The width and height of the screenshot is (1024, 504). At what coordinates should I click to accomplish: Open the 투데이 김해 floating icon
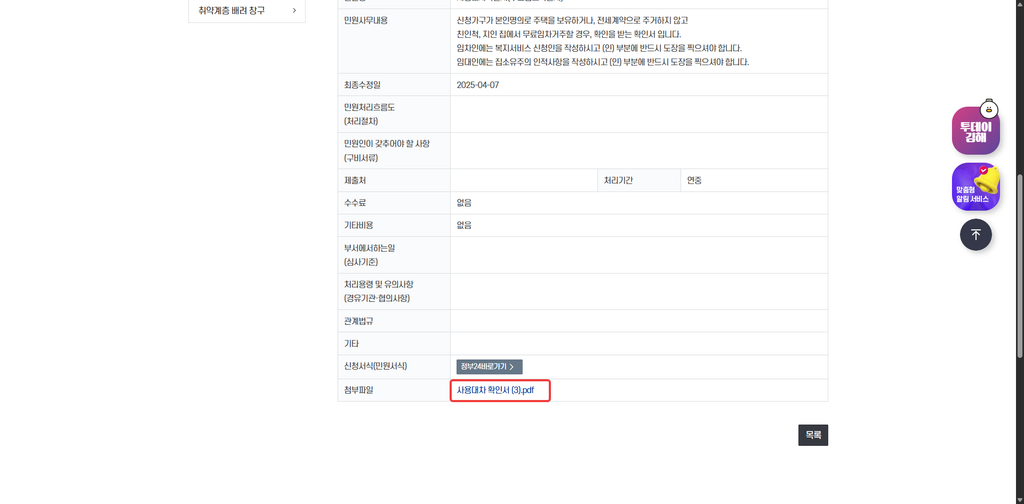pos(976,130)
